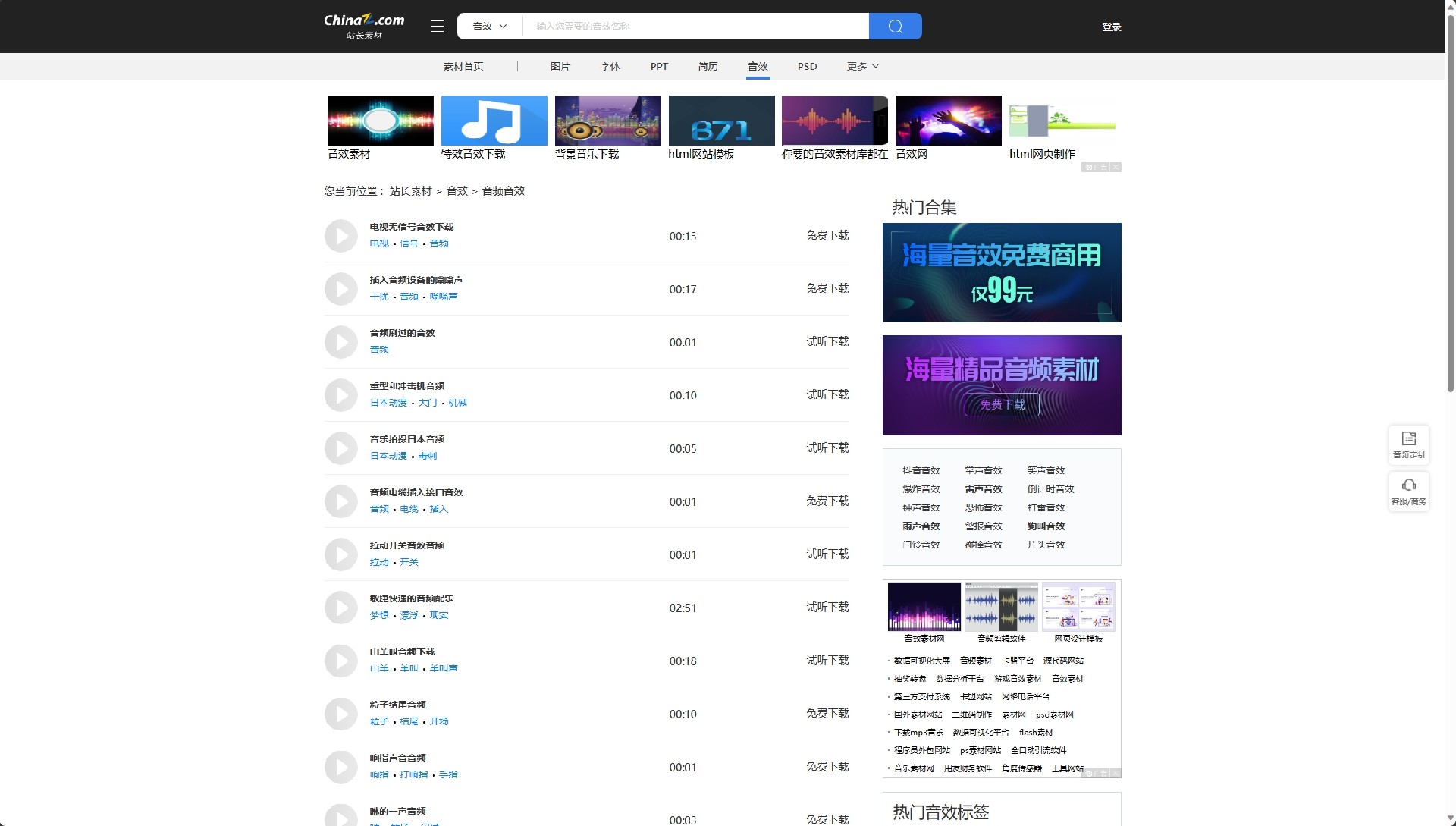Click the 登录 link at top right
1456x826 pixels.
[x=1112, y=26]
